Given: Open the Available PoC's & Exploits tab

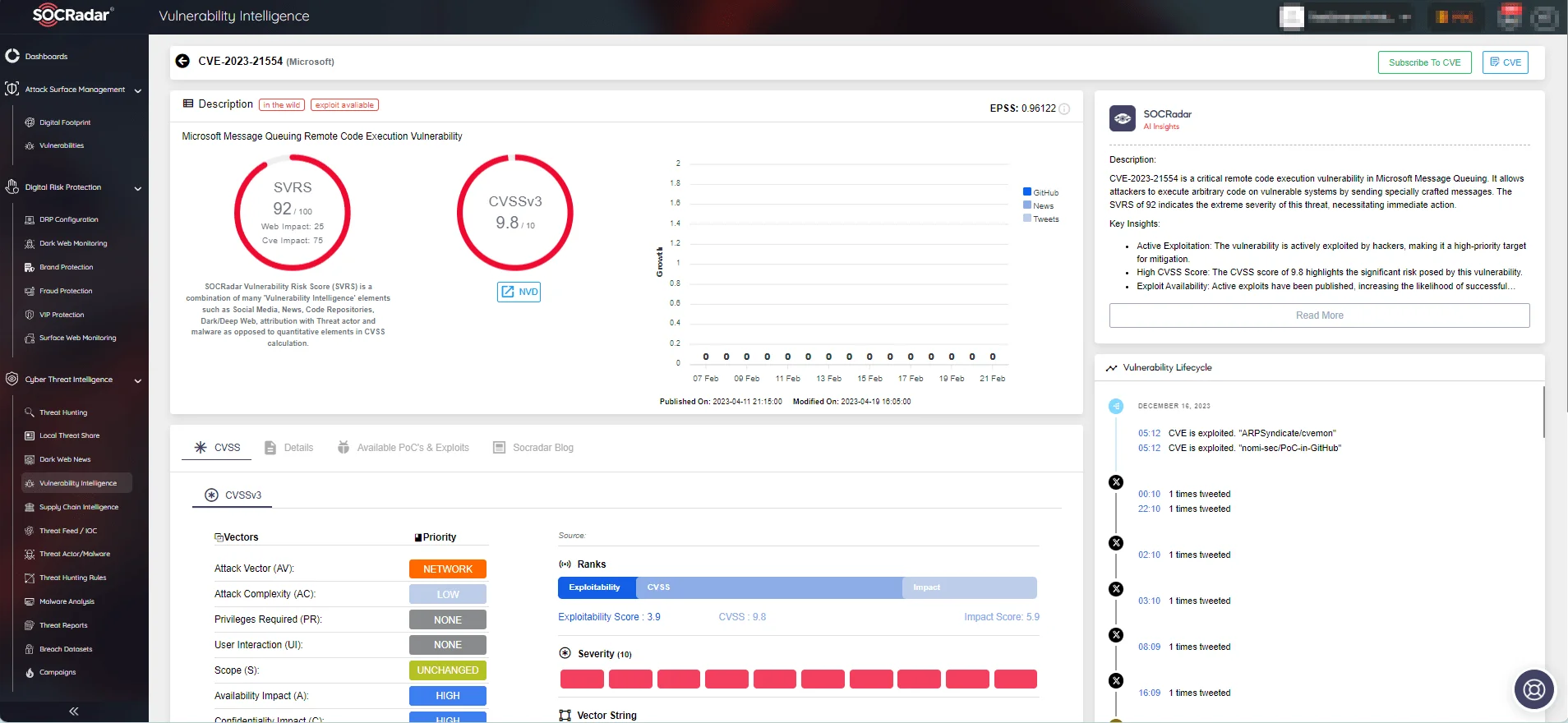Looking at the screenshot, I should pos(404,448).
